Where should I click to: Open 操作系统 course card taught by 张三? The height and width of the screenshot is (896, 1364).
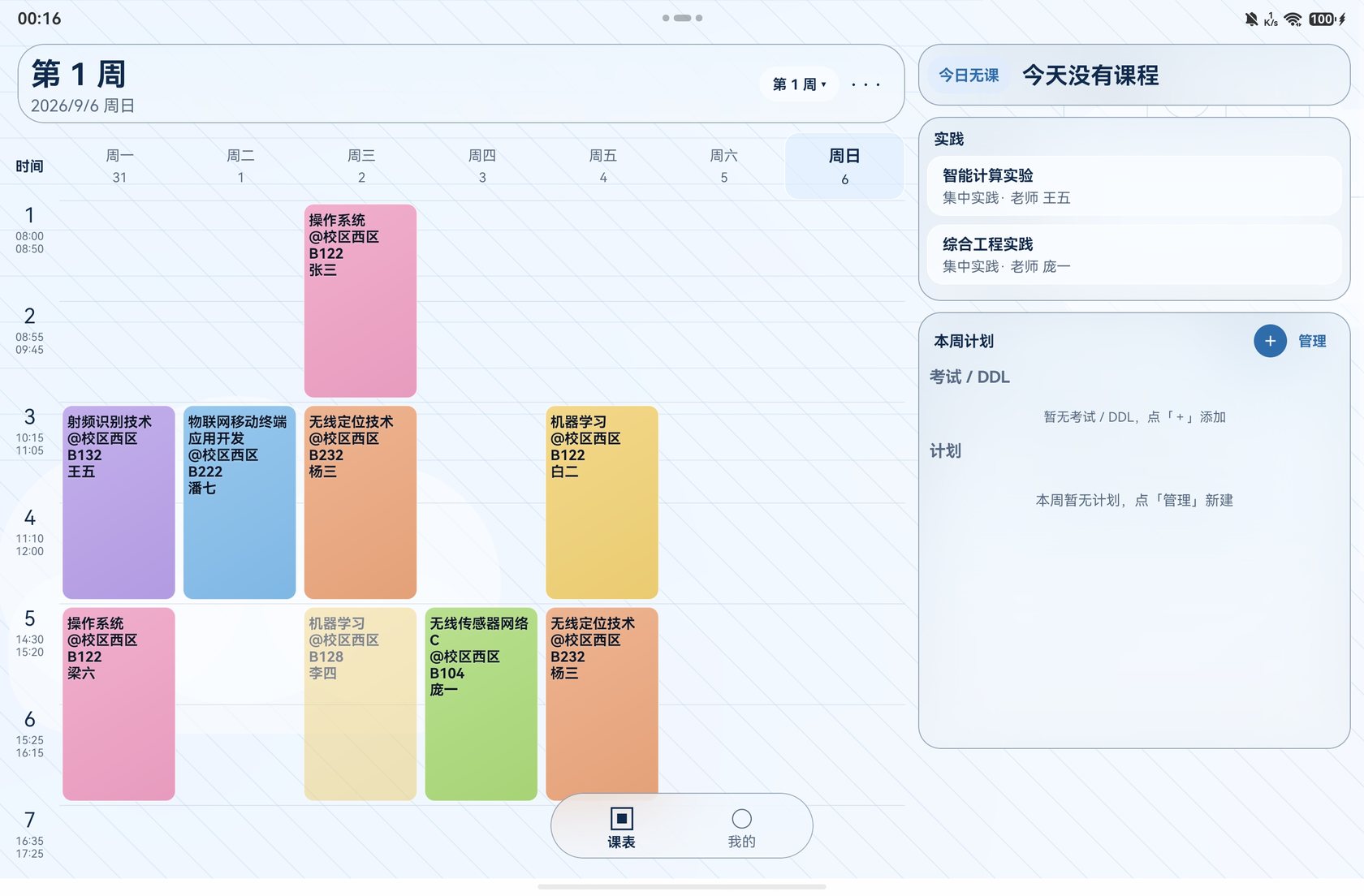360,301
